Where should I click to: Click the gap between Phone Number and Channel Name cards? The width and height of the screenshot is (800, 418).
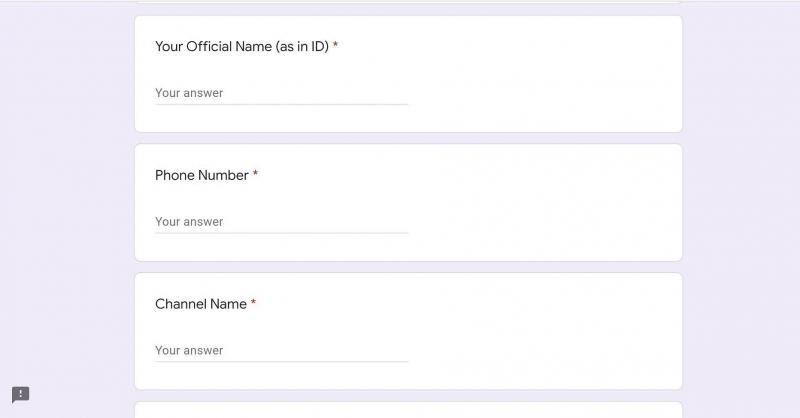coord(408,267)
